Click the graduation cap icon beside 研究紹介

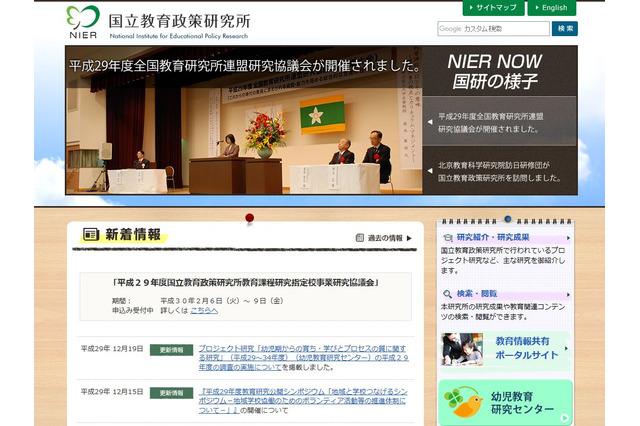(x=448, y=237)
